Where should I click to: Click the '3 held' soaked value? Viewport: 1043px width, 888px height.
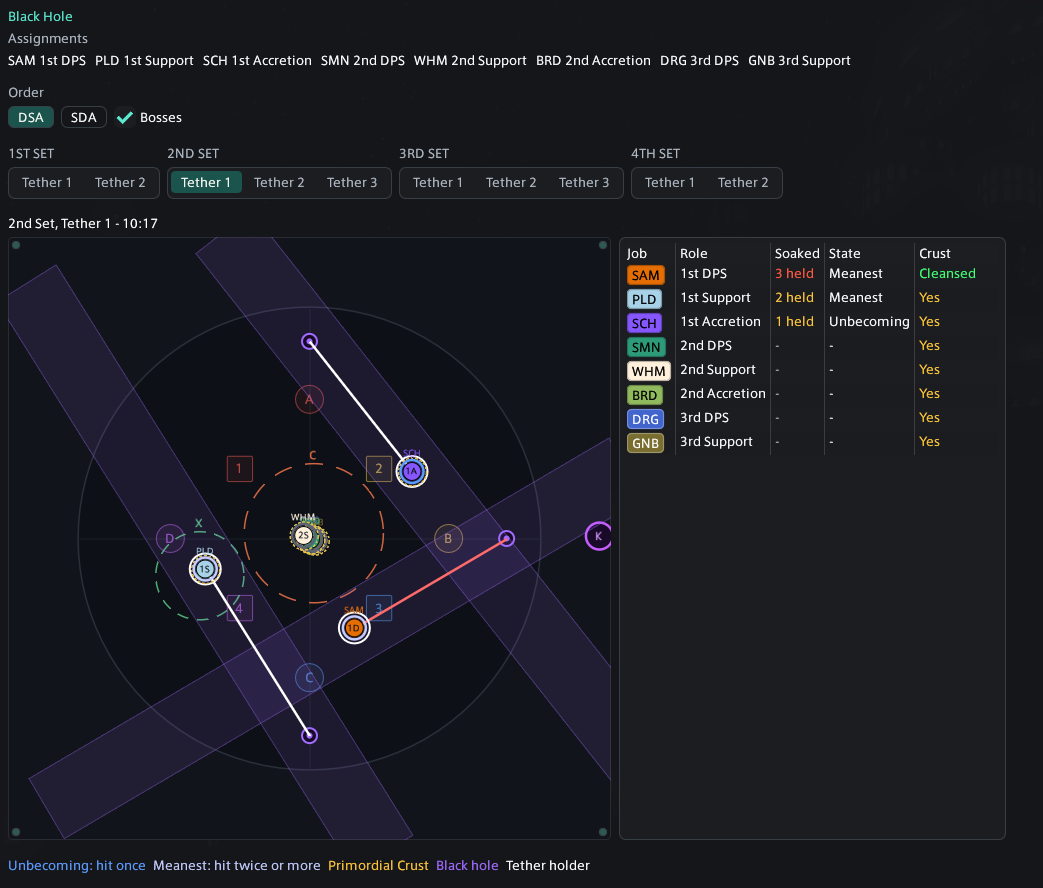(794, 273)
